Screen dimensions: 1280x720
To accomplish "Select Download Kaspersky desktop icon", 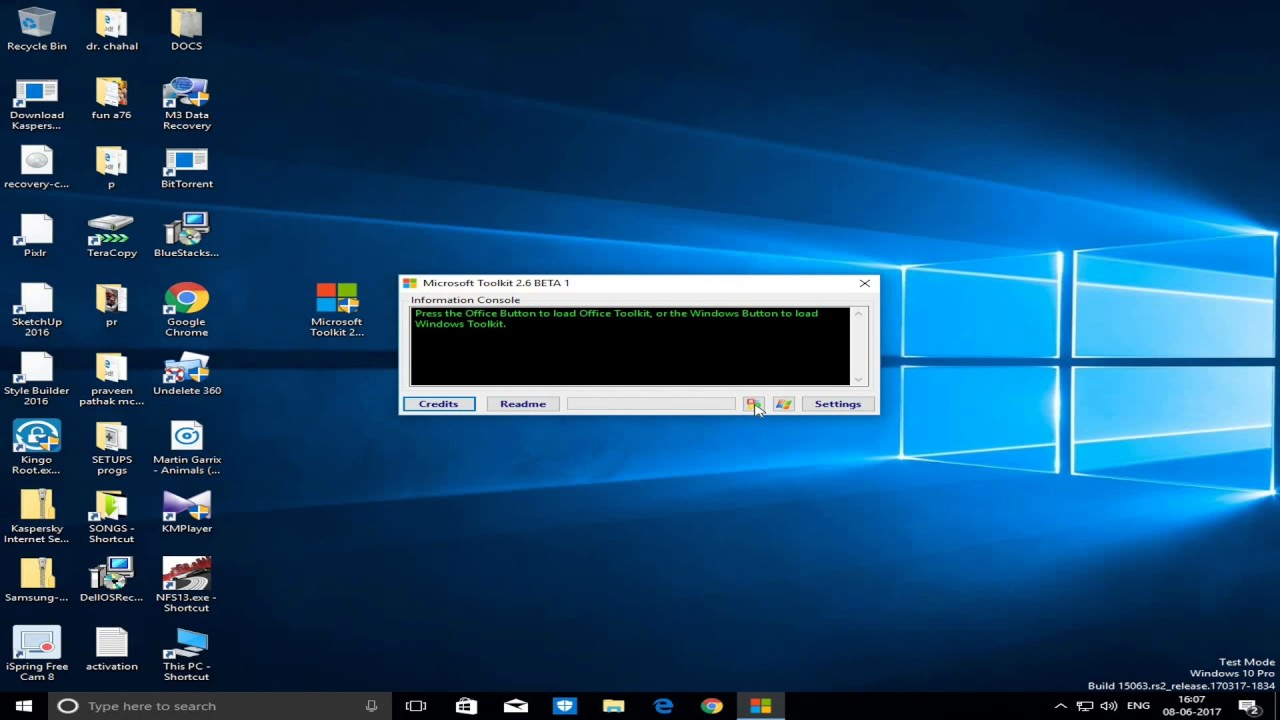I will pos(37,104).
